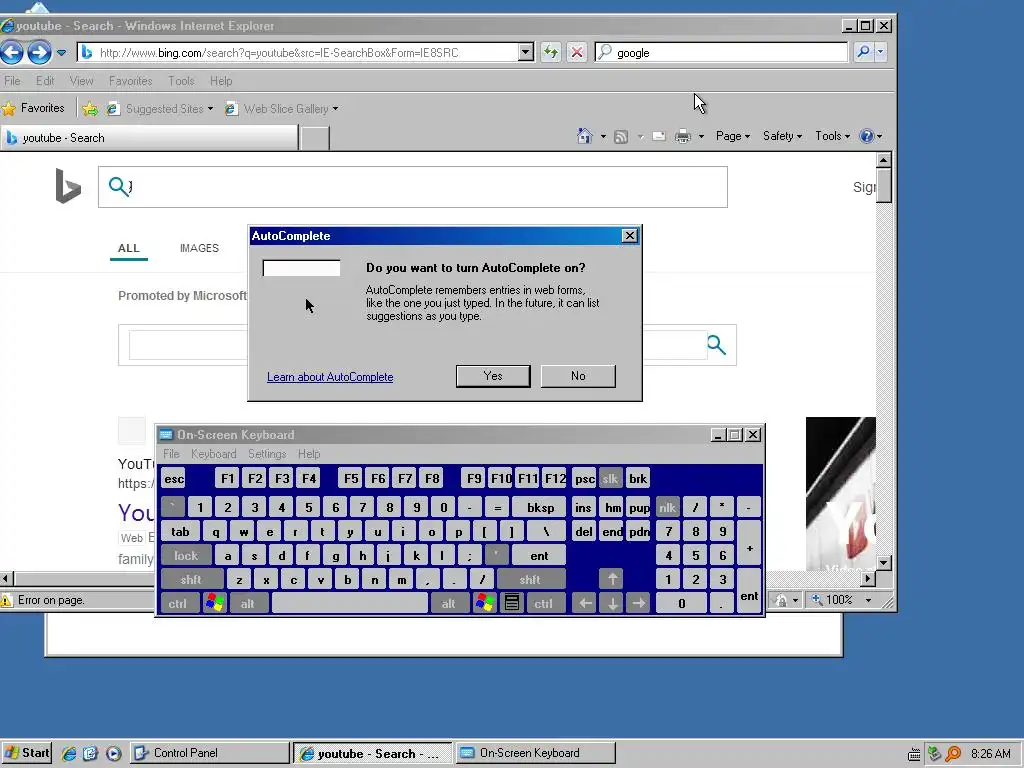Toggle the slk (scroll lock) key

[610, 479]
